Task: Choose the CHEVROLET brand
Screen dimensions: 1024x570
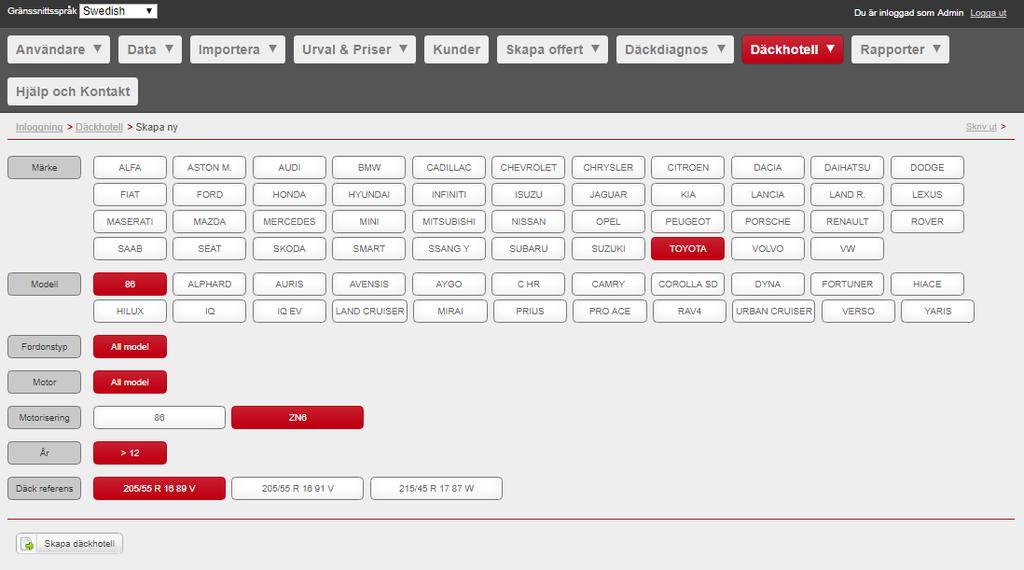Action: [x=528, y=167]
